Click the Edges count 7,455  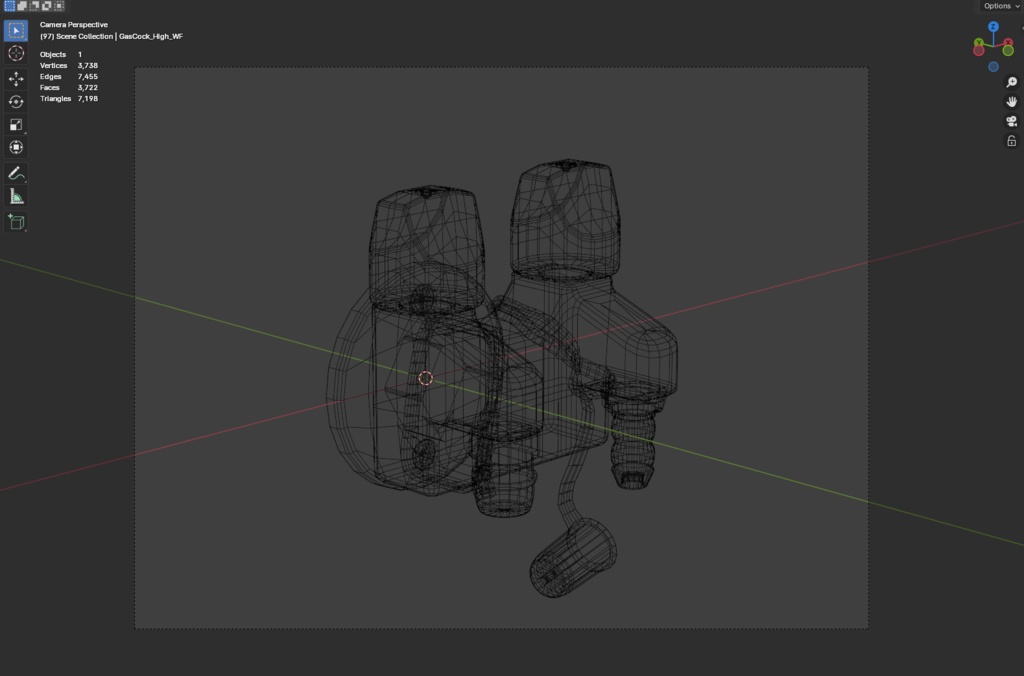click(x=88, y=77)
